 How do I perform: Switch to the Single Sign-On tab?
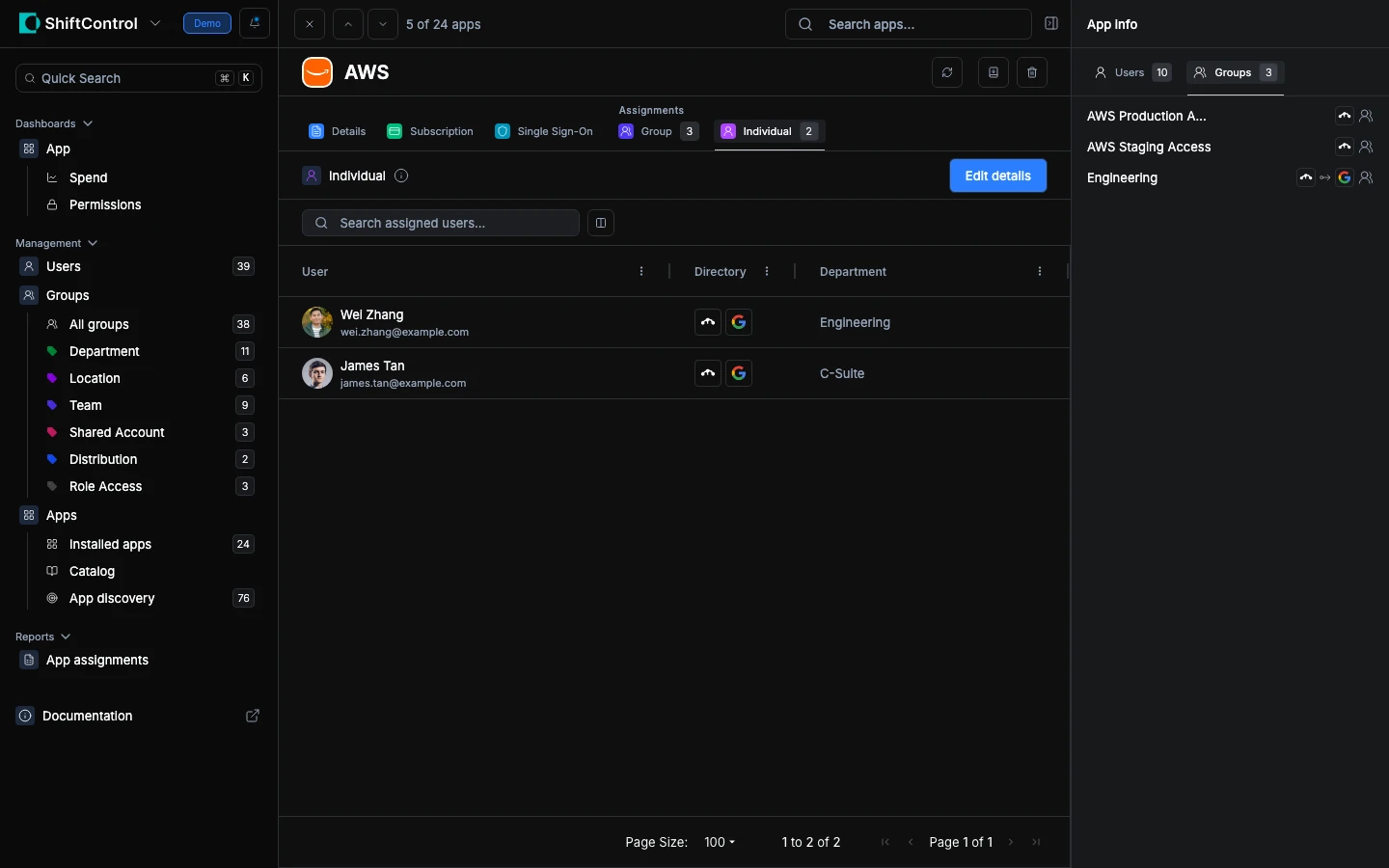pyautogui.click(x=544, y=131)
